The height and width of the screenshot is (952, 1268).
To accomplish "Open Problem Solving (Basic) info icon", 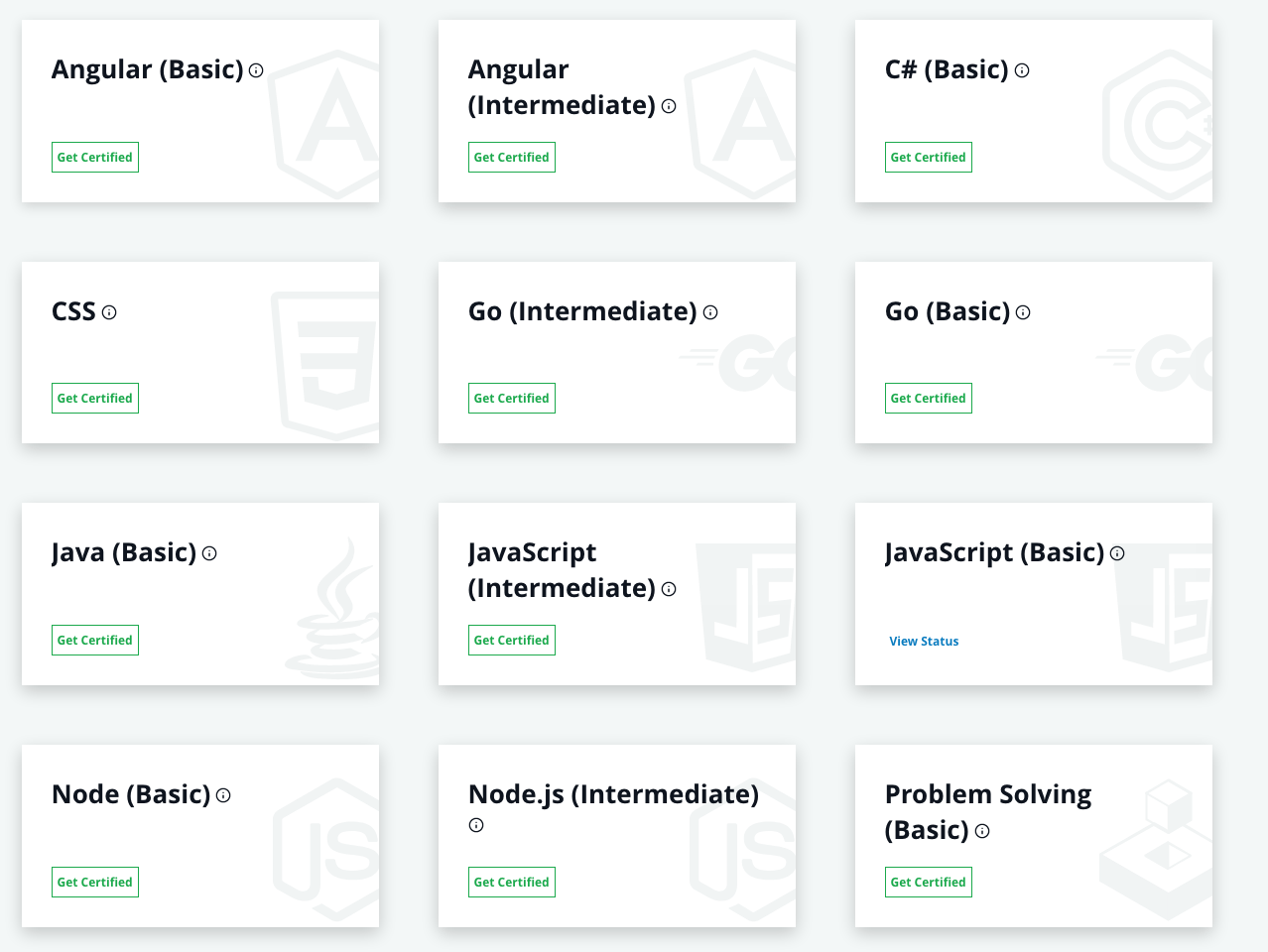I will click(982, 831).
